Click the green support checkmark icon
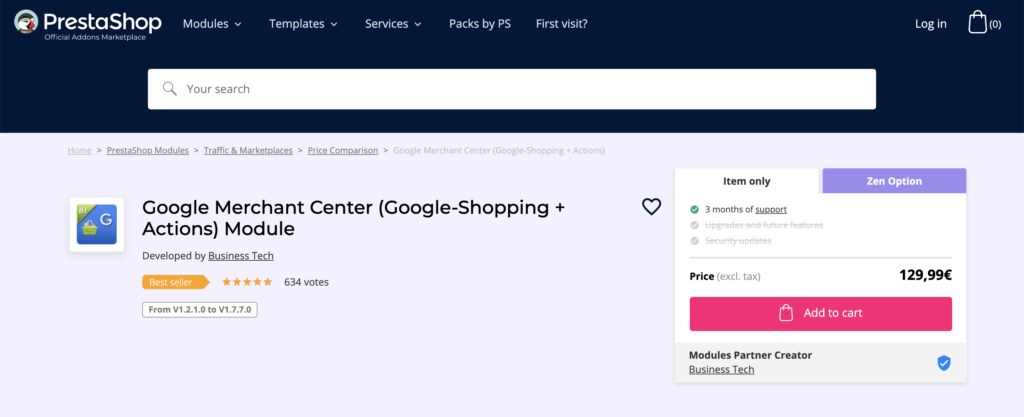This screenshot has height=417, width=1024. coord(694,209)
